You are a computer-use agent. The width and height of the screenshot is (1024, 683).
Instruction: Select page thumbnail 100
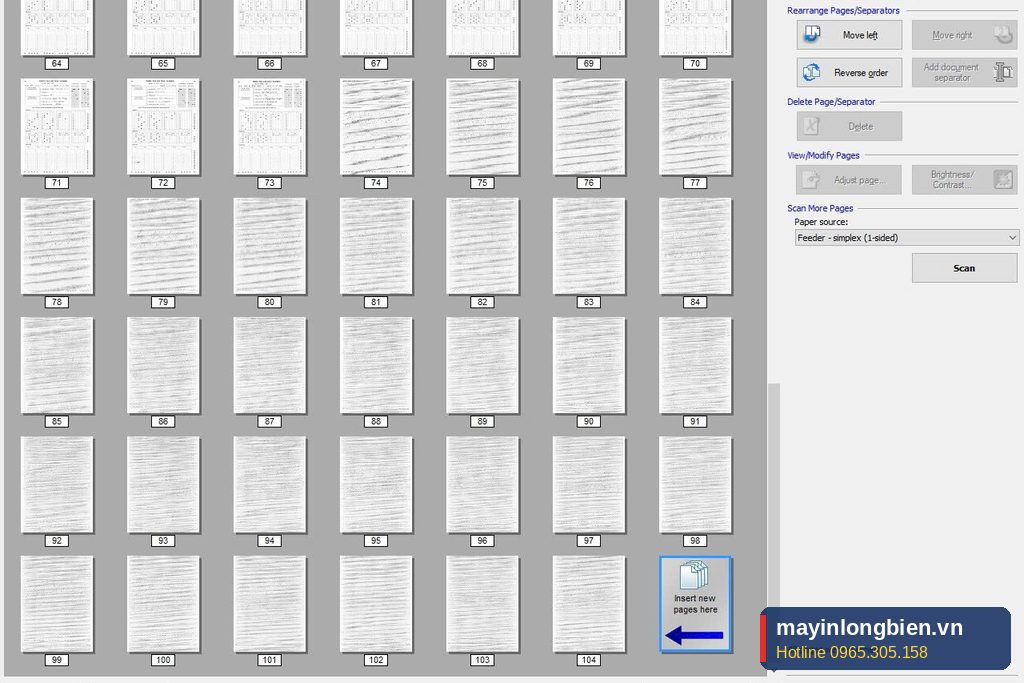tap(163, 604)
